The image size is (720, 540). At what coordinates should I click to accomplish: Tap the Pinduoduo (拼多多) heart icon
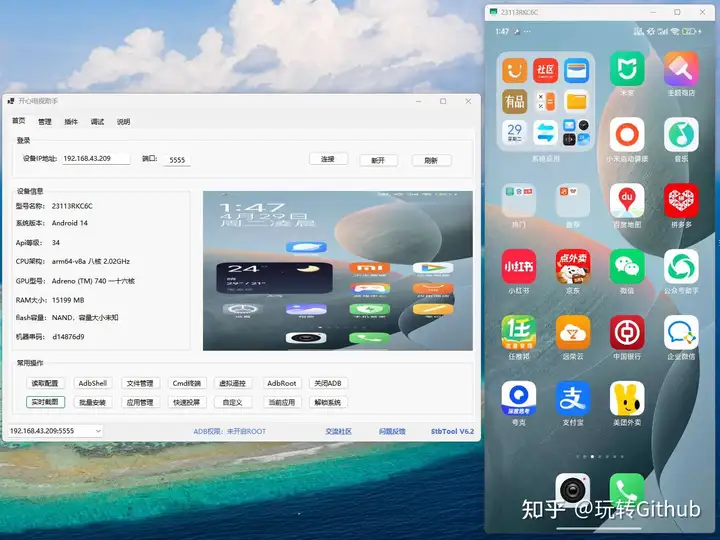click(x=681, y=200)
